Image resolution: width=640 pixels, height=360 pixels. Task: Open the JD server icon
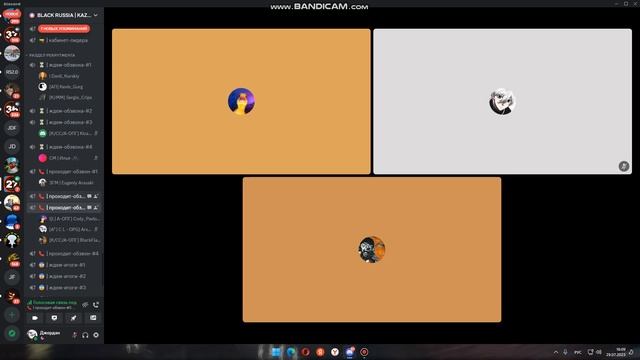[12, 147]
